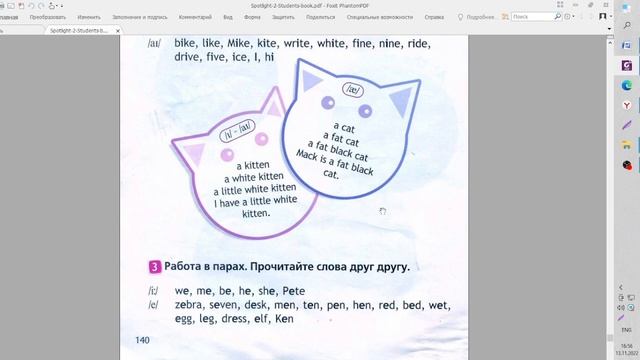The height and width of the screenshot is (360, 640).
Task: Click the word 'Ken' on the last line
Action: tap(284, 318)
